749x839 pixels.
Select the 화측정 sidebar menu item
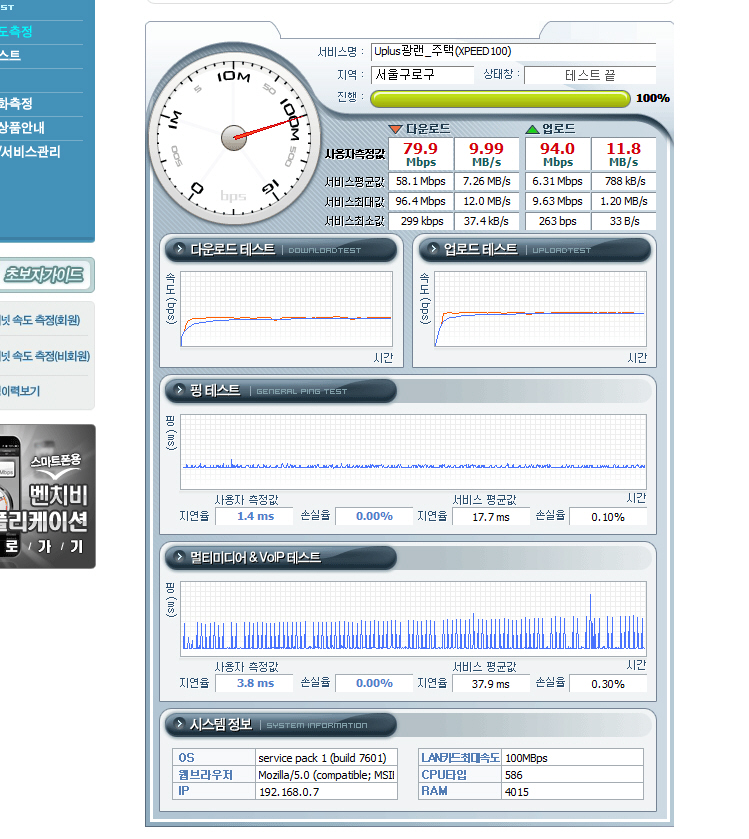click(x=16, y=104)
